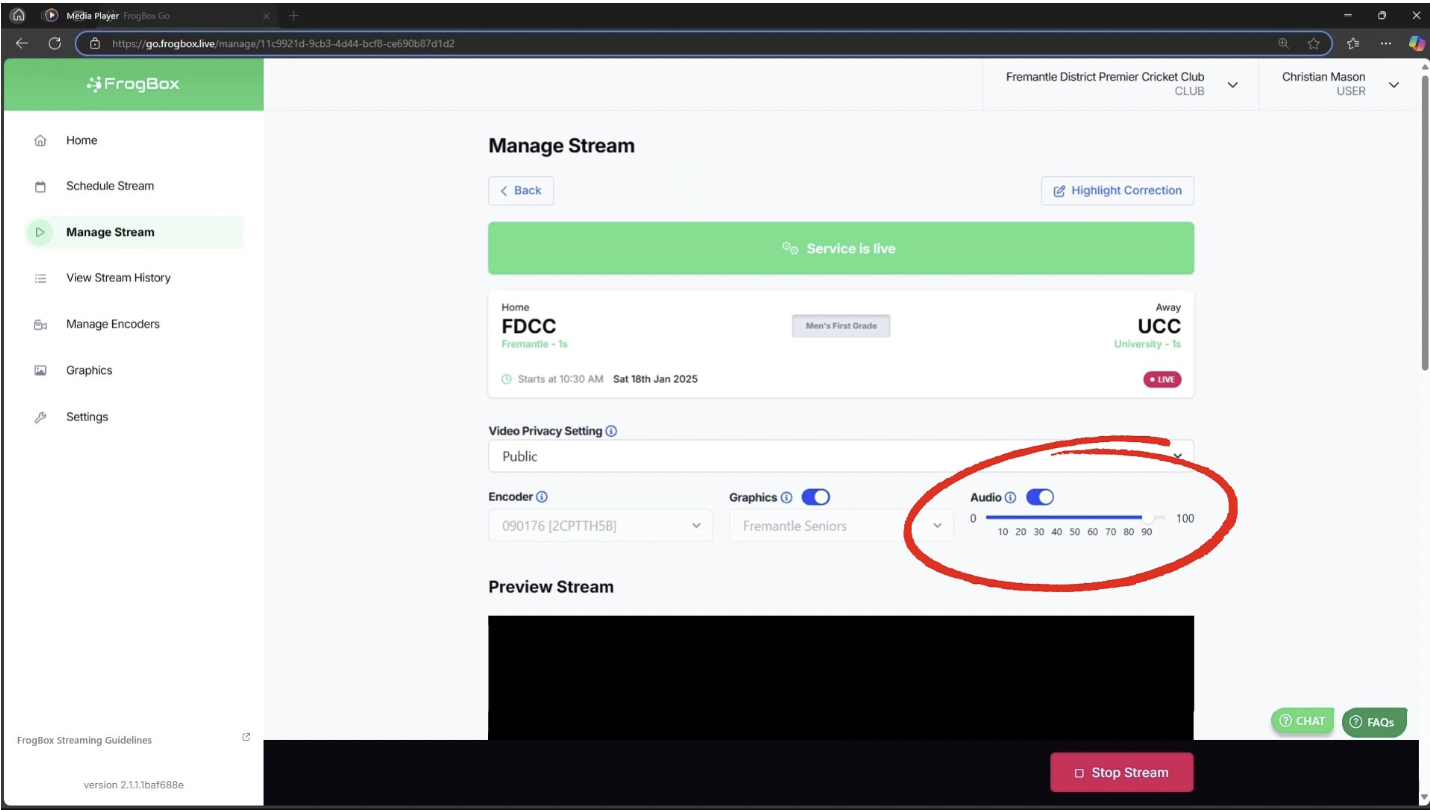This screenshot has height=810, width=1430.
Task: Click the red Stop Stream button
Action: pyautogui.click(x=1122, y=773)
